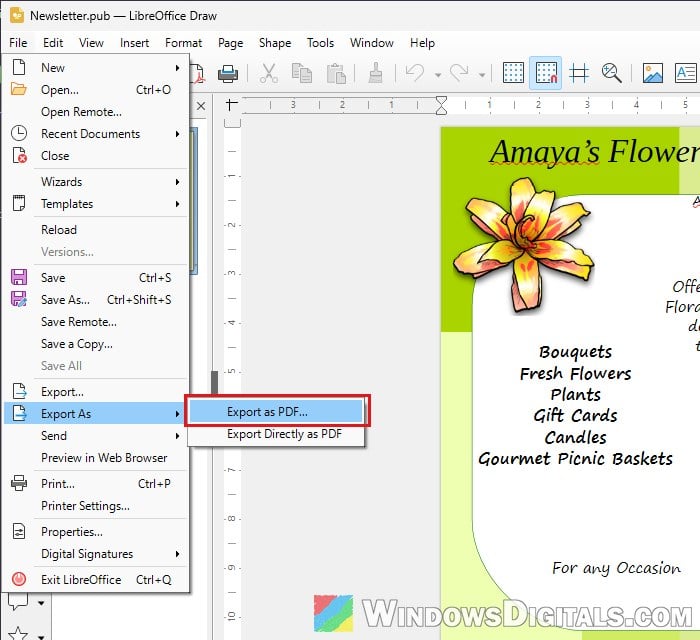The height and width of the screenshot is (640, 700).
Task: Open the Redo history dropdown arrow
Action: pos(482,75)
